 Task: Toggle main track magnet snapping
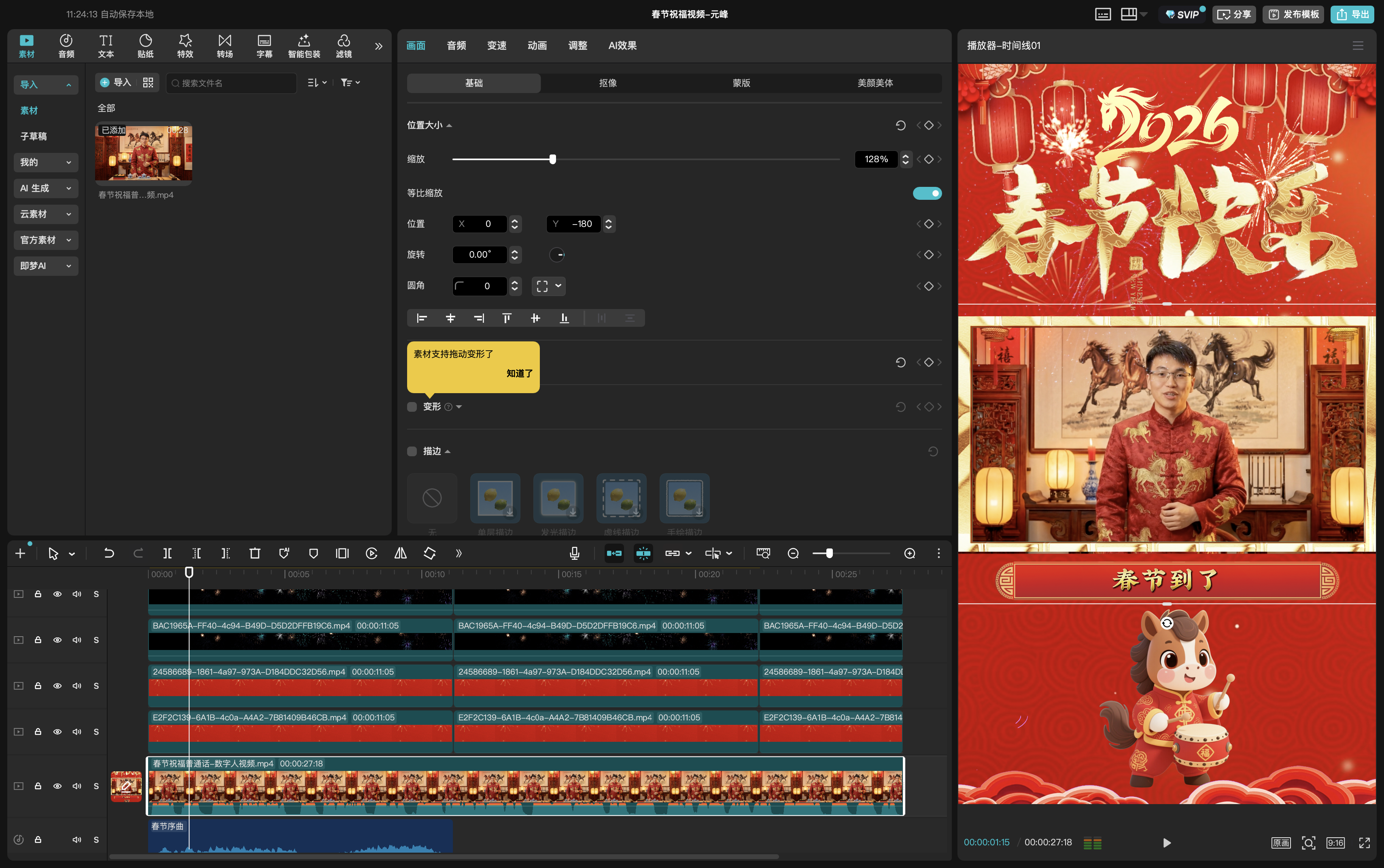click(x=614, y=553)
